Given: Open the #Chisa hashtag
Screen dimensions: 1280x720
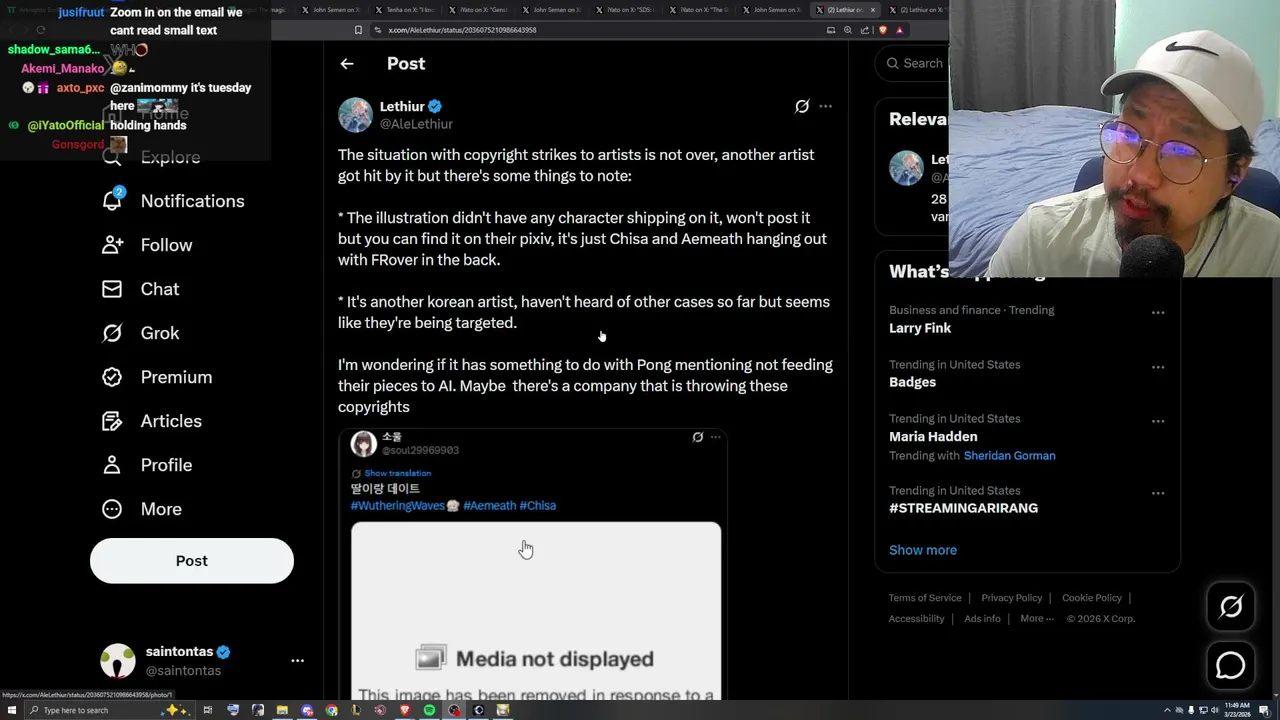Looking at the screenshot, I should (x=538, y=506).
